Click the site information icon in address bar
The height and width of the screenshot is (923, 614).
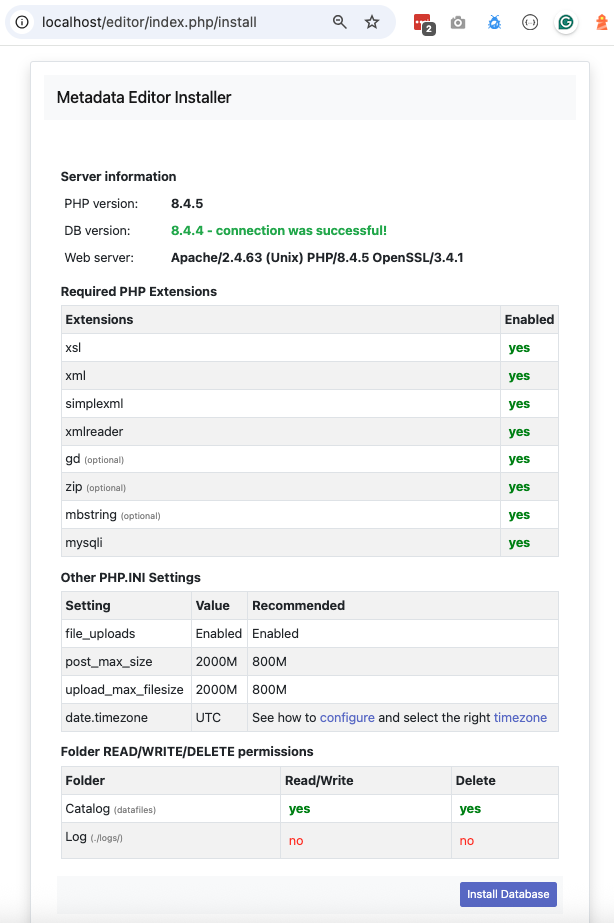[x=22, y=22]
